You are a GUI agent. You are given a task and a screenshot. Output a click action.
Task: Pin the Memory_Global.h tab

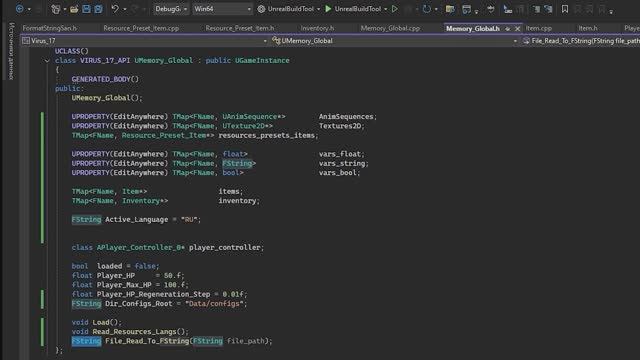point(507,29)
